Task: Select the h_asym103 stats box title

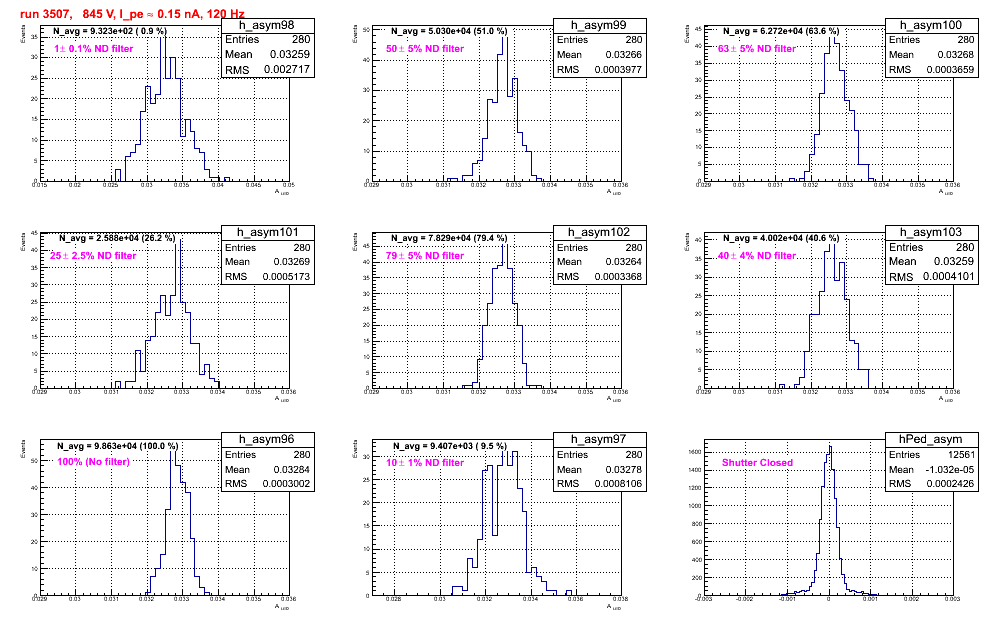Action: pyautogui.click(x=931, y=233)
